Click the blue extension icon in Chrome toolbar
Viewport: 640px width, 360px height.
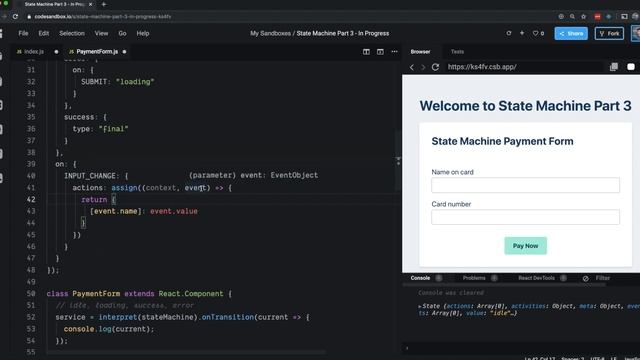[x=609, y=16]
